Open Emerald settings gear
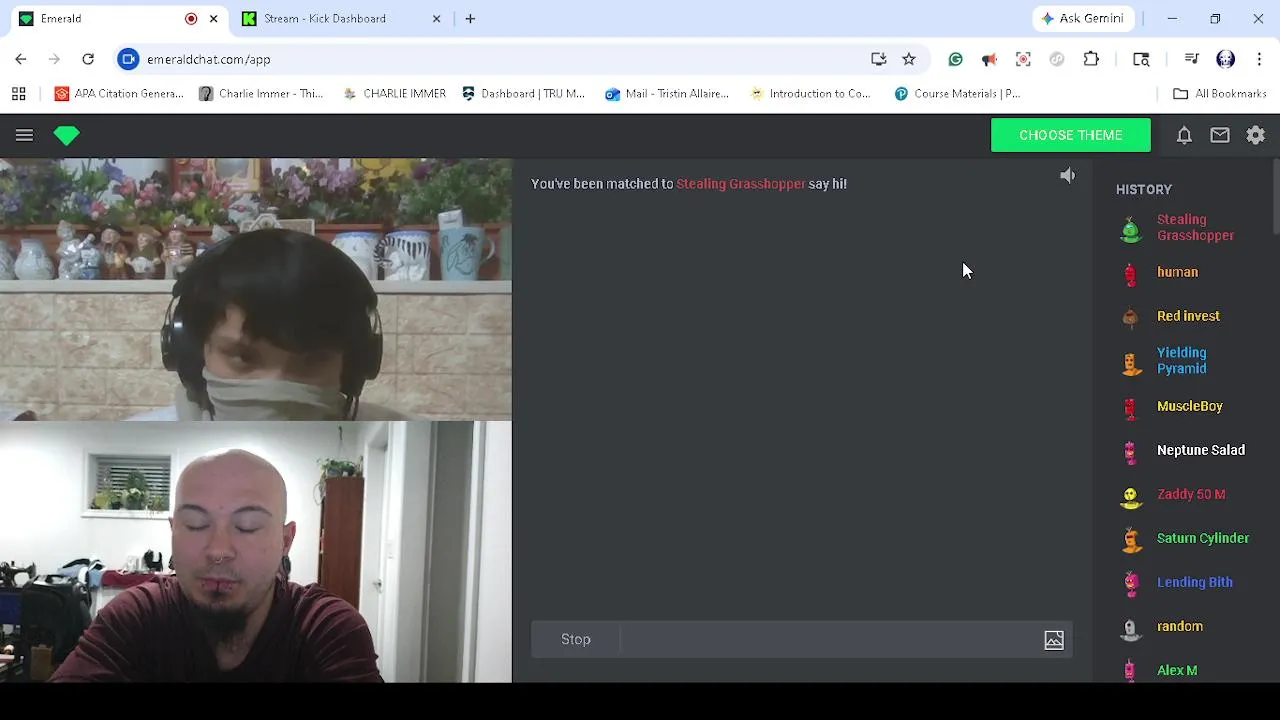The height and width of the screenshot is (720, 1280). coord(1256,135)
